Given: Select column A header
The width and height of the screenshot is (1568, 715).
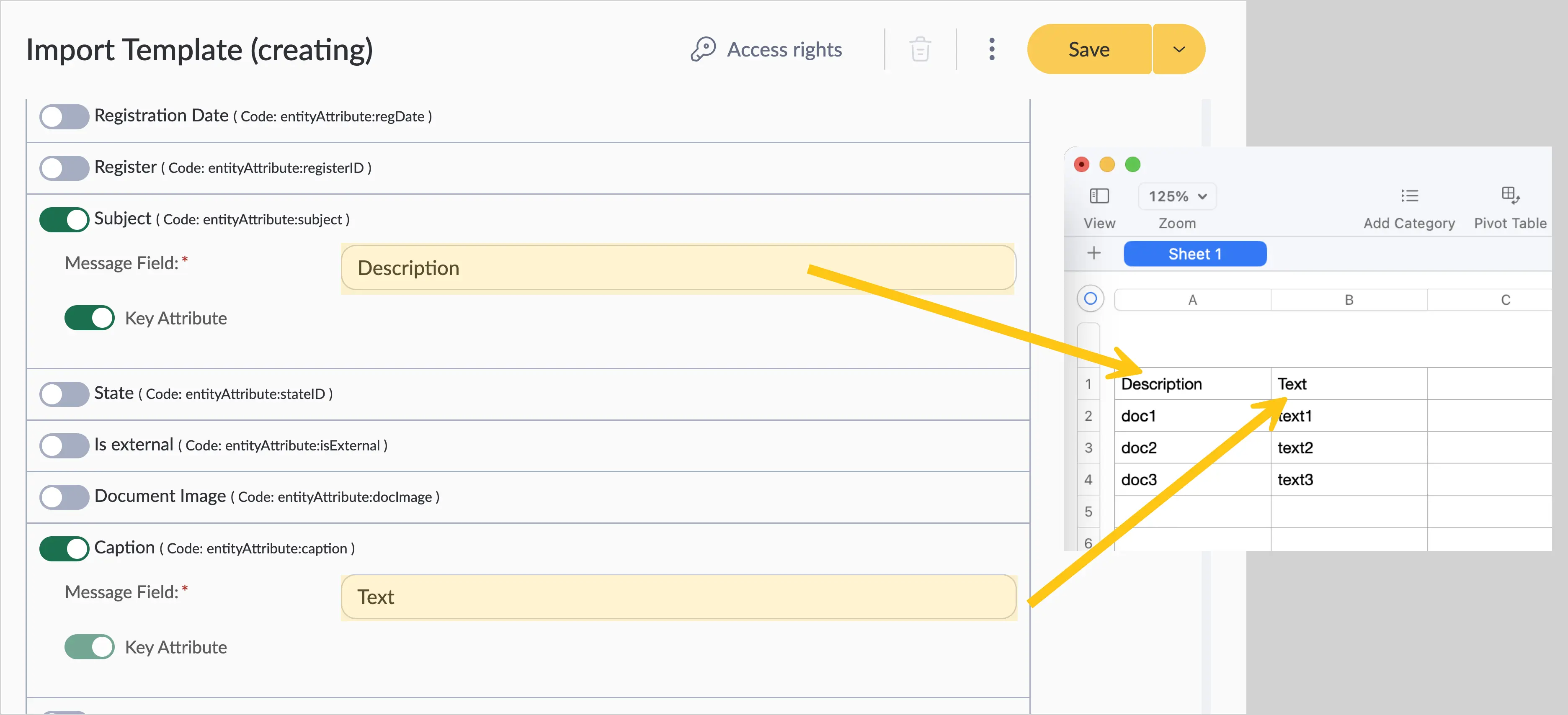Looking at the screenshot, I should [1192, 300].
